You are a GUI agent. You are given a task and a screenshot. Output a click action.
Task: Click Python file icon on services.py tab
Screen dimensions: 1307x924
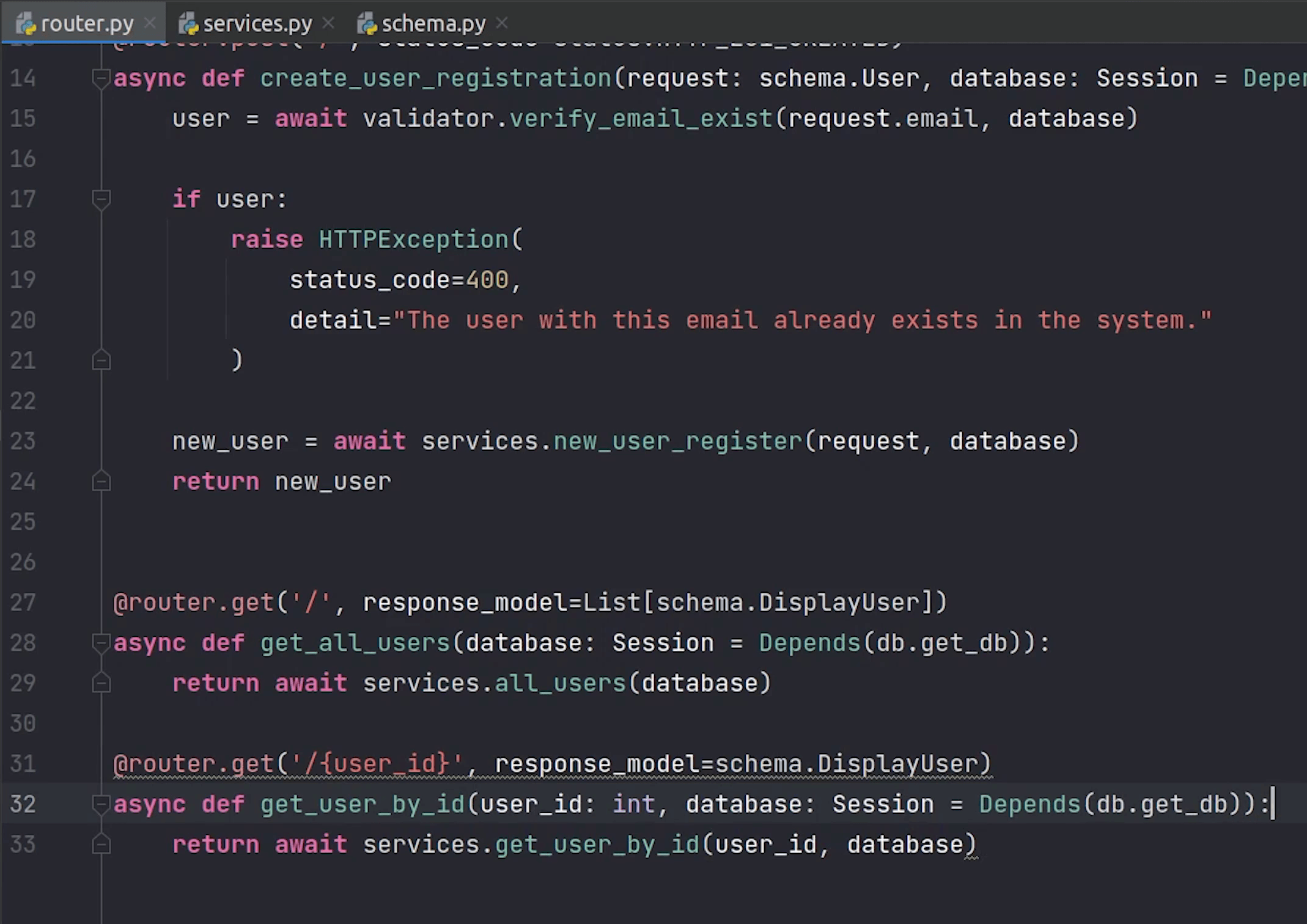coord(188,24)
